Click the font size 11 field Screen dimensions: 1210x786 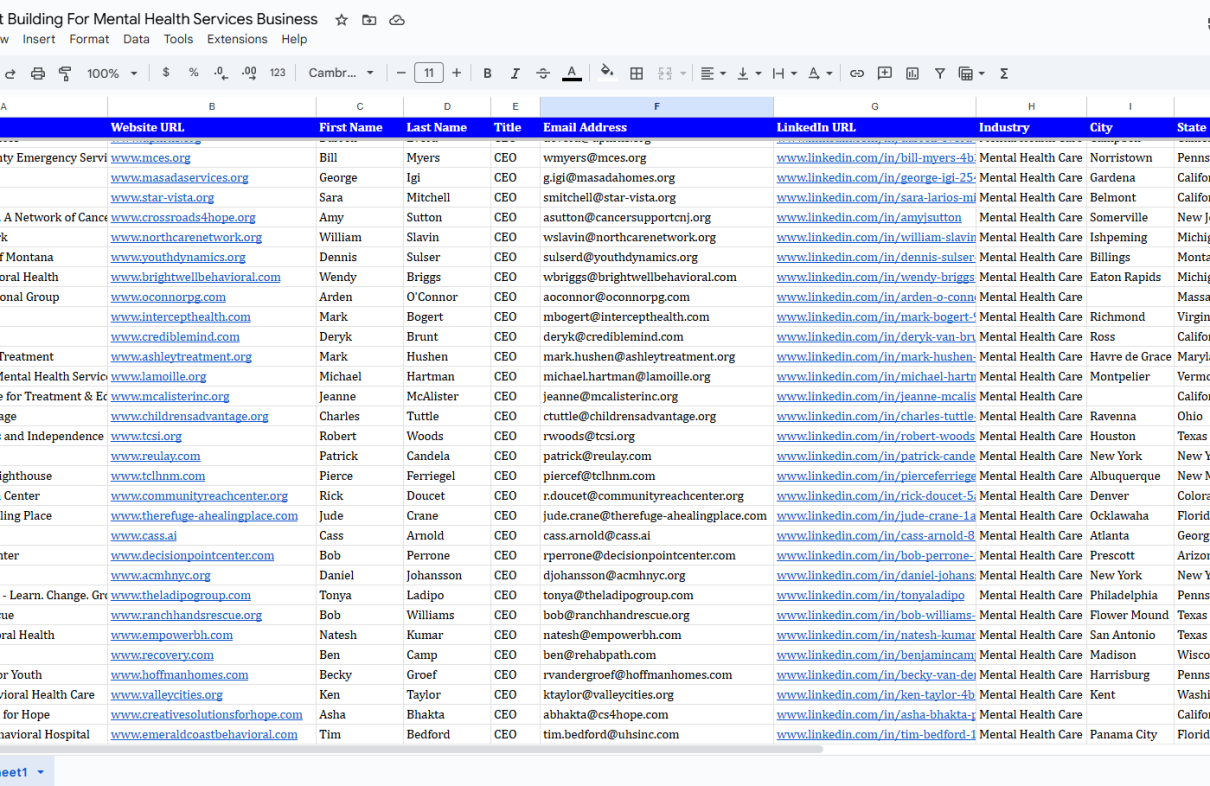(x=429, y=73)
